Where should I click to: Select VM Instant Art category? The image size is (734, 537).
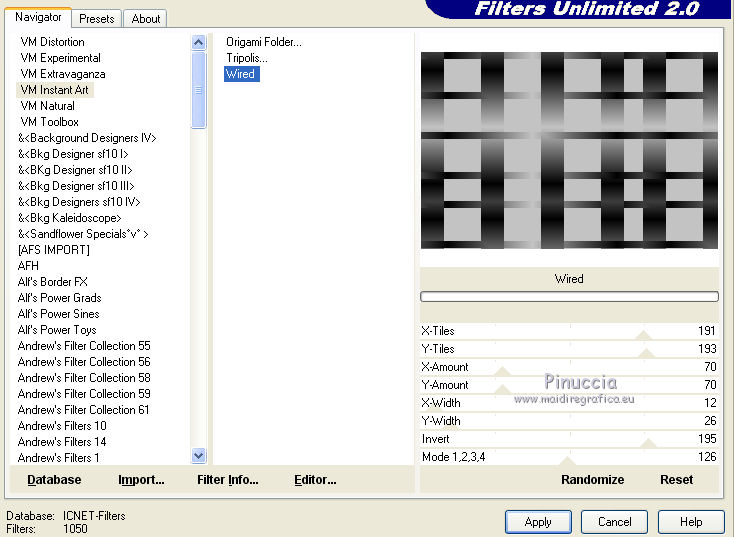point(55,90)
